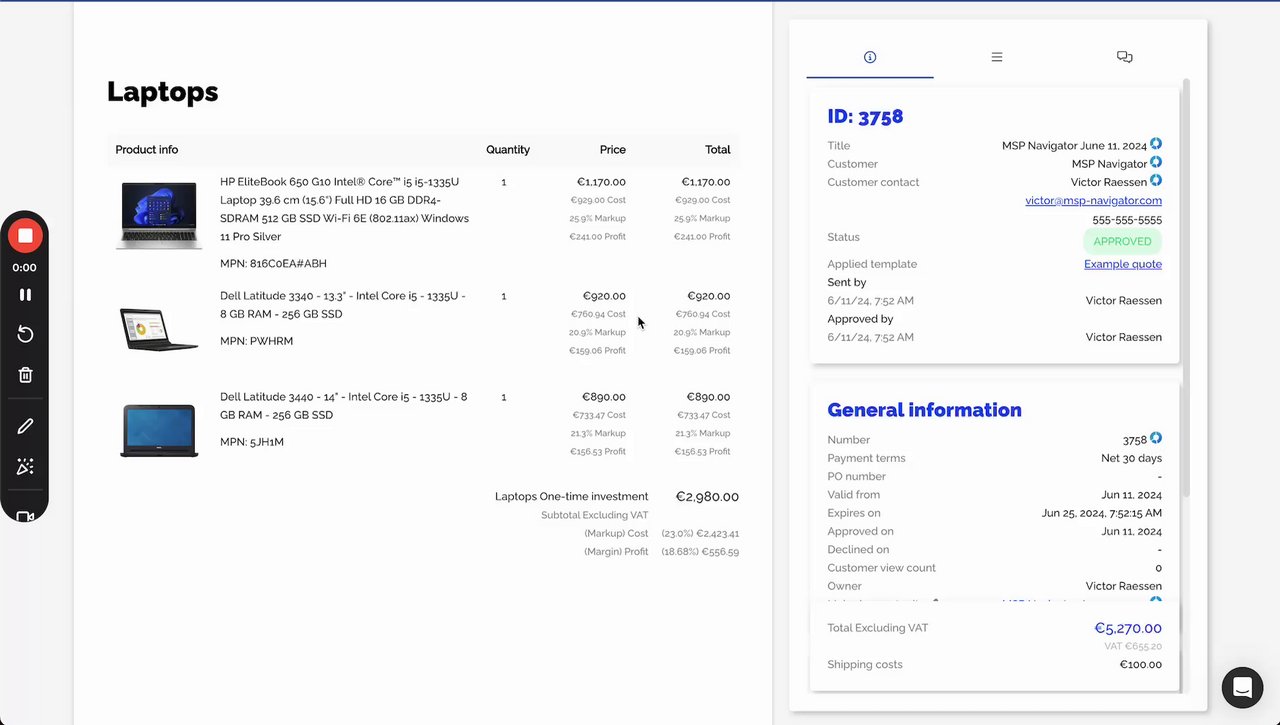Click the Quantity column header
1280x725 pixels.
(x=508, y=150)
